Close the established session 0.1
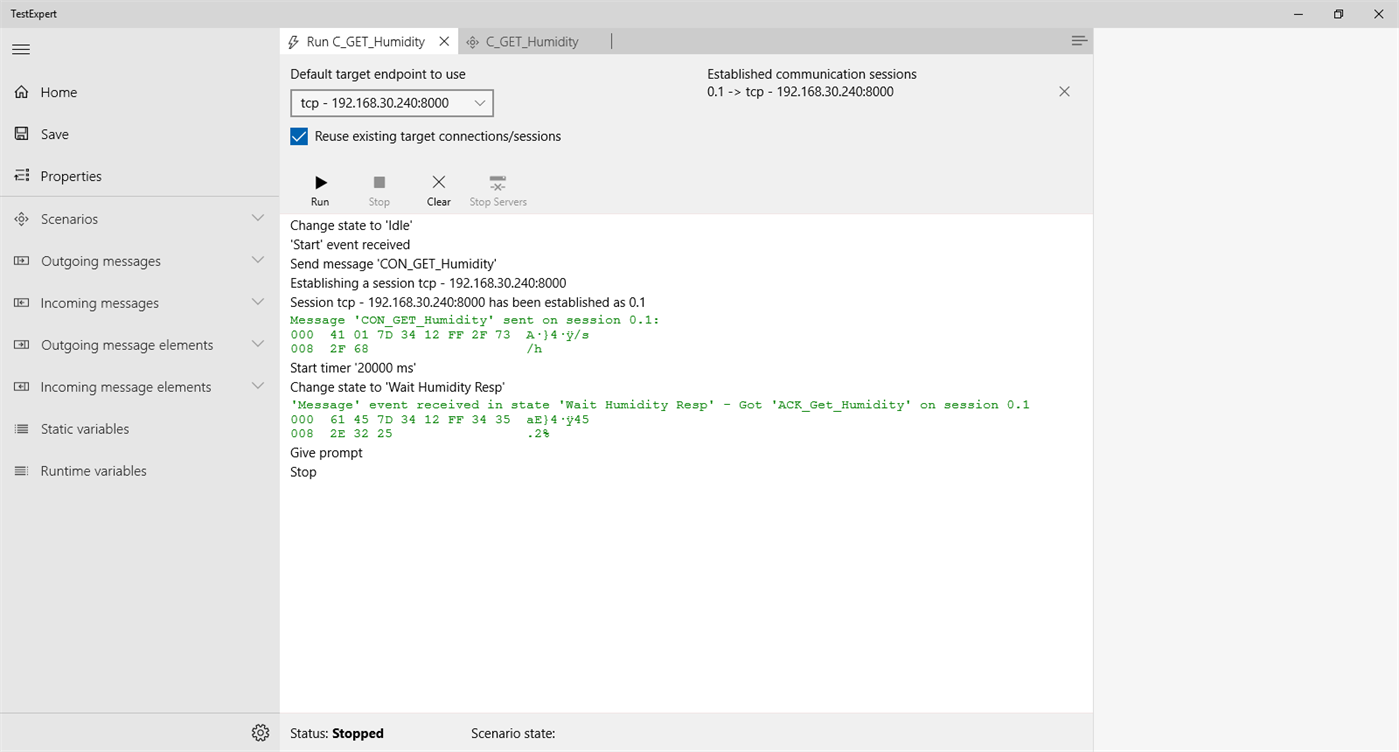 click(1064, 92)
